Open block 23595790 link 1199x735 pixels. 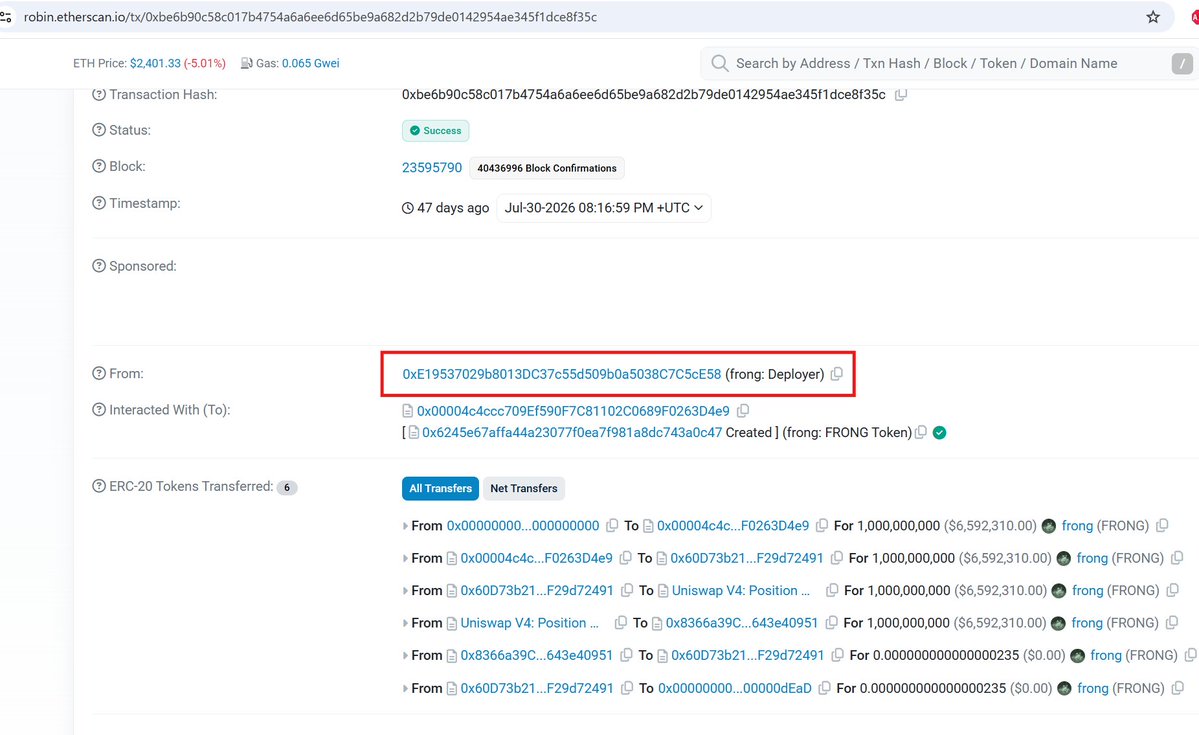(x=432, y=167)
